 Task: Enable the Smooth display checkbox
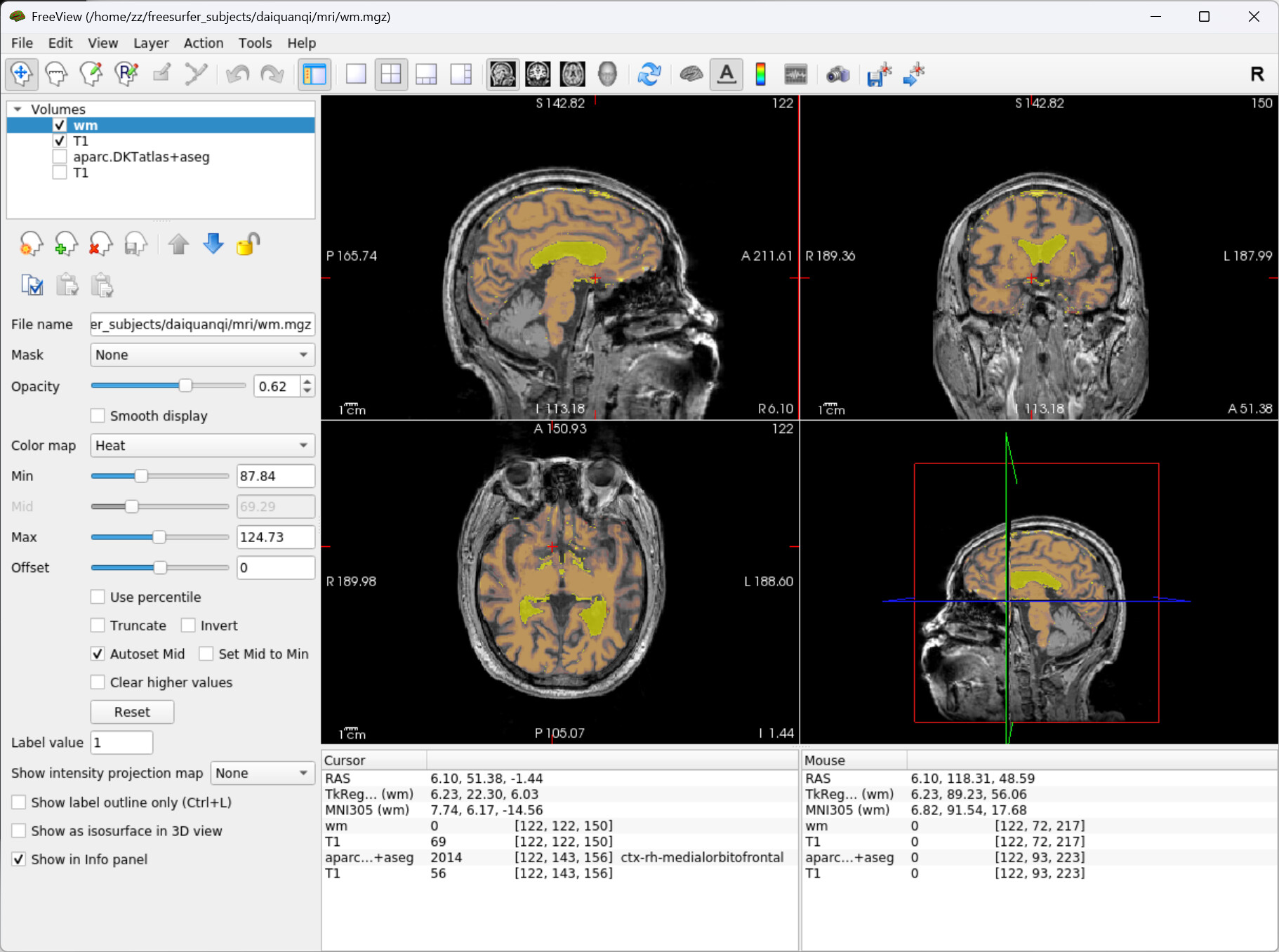[x=98, y=416]
